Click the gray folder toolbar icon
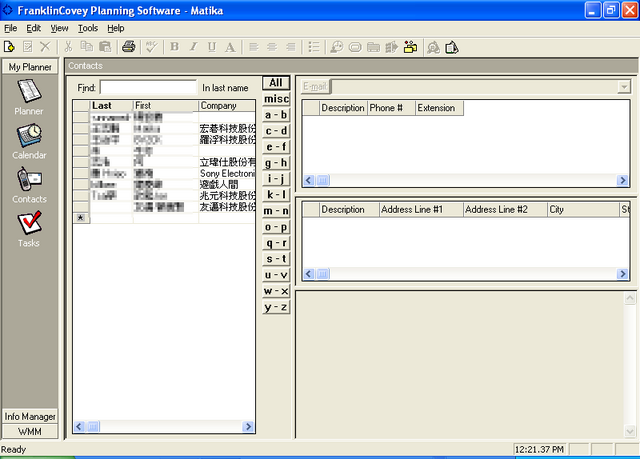The width and height of the screenshot is (640, 459). pyautogui.click(x=373, y=47)
